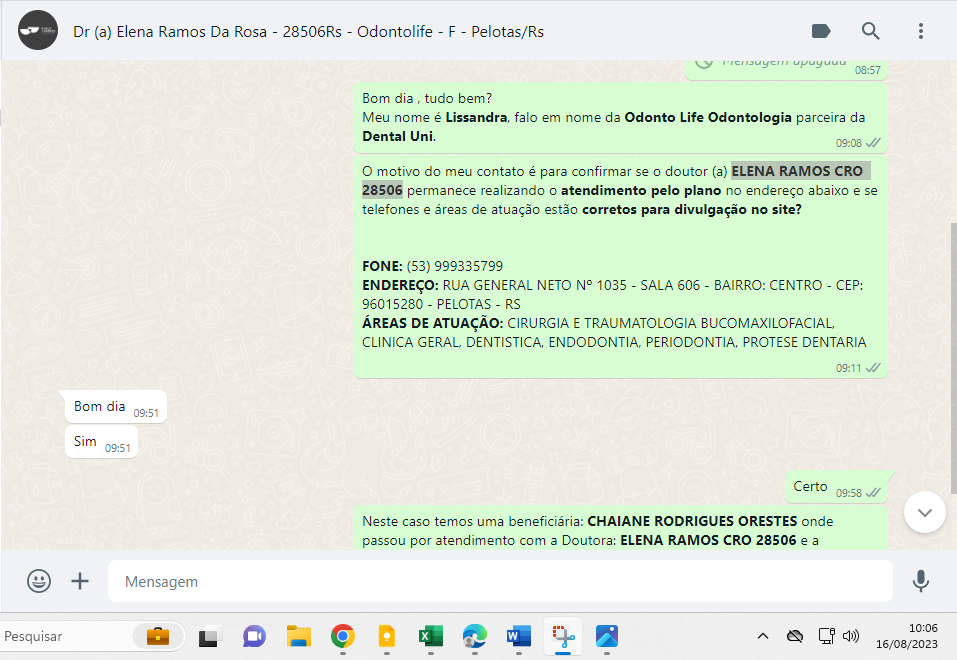Open the emoji picker
The image size is (957, 660).
tap(39, 581)
